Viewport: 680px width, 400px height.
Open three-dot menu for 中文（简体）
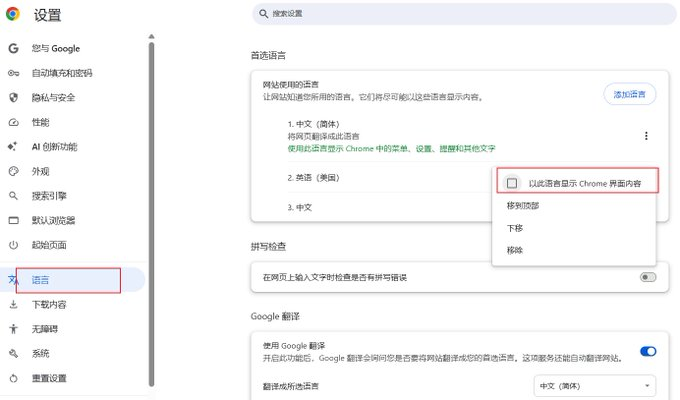pos(646,136)
